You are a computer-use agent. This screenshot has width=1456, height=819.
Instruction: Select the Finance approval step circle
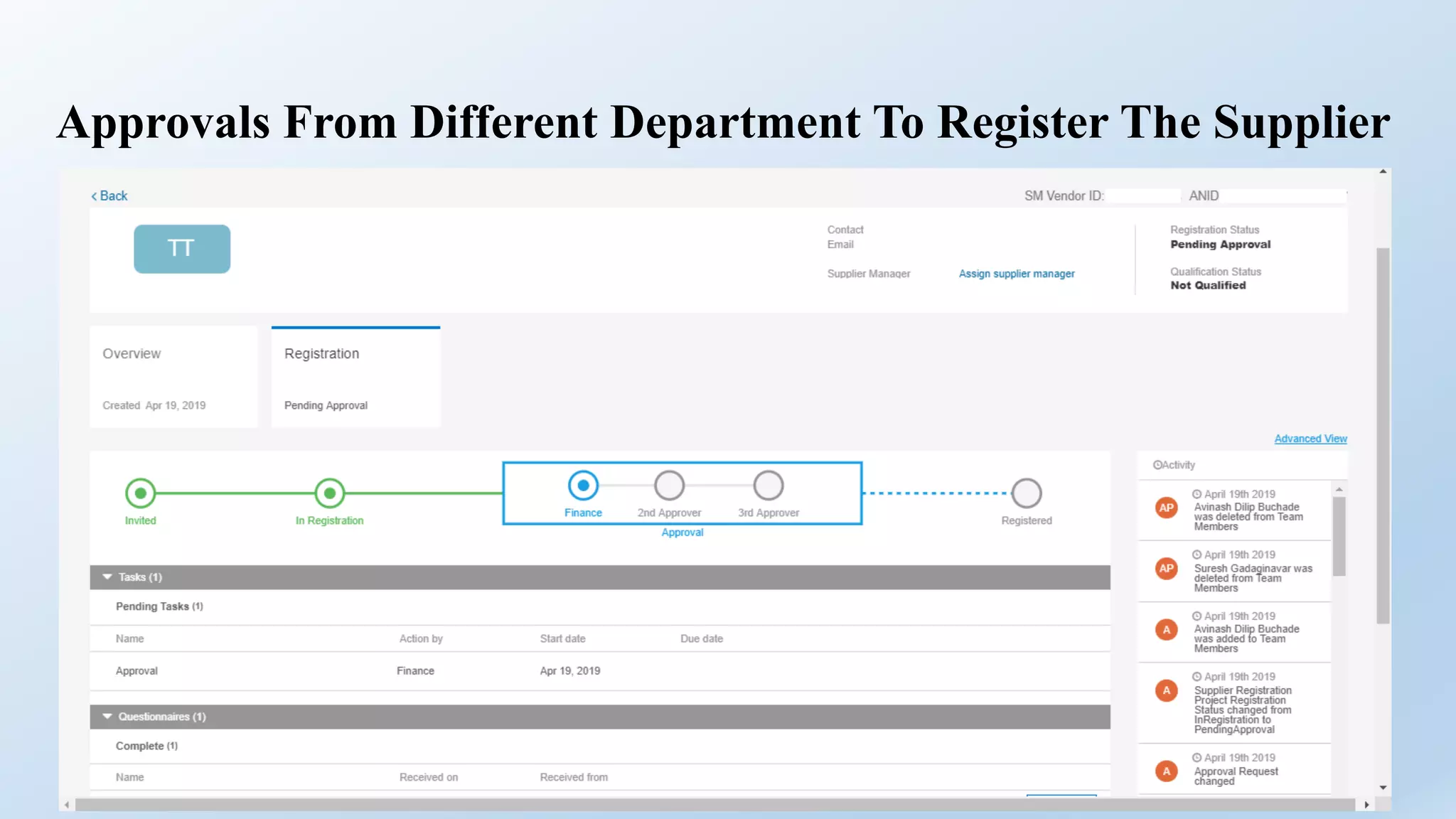point(583,486)
